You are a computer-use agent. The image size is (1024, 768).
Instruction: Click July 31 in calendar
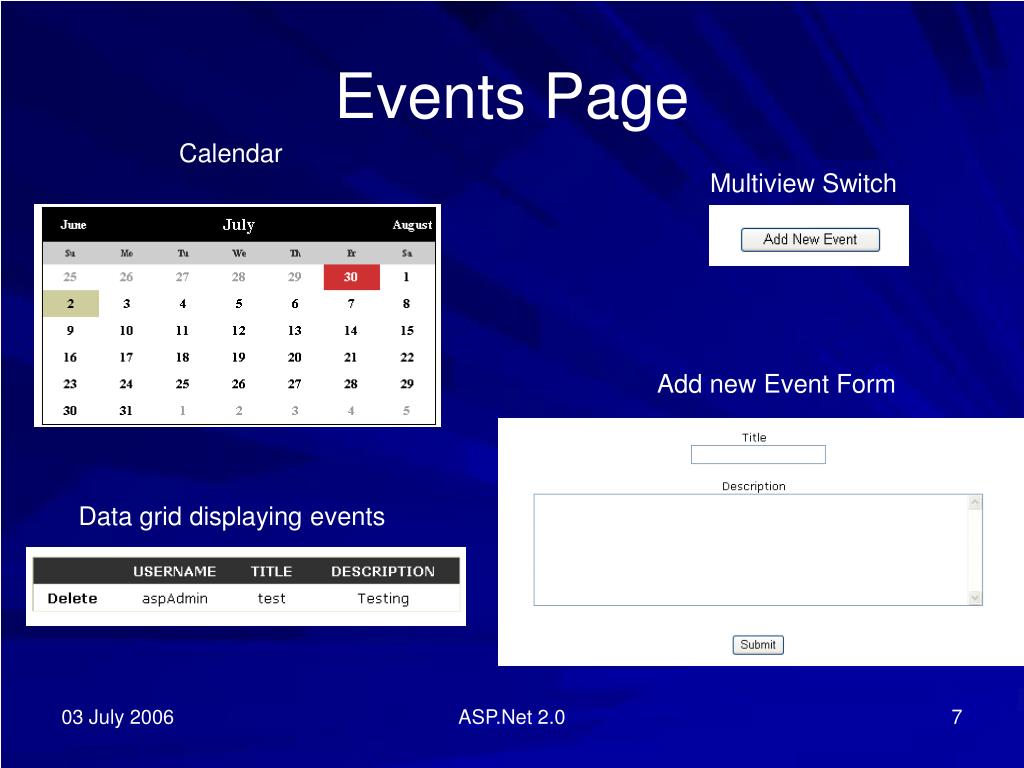click(x=126, y=411)
